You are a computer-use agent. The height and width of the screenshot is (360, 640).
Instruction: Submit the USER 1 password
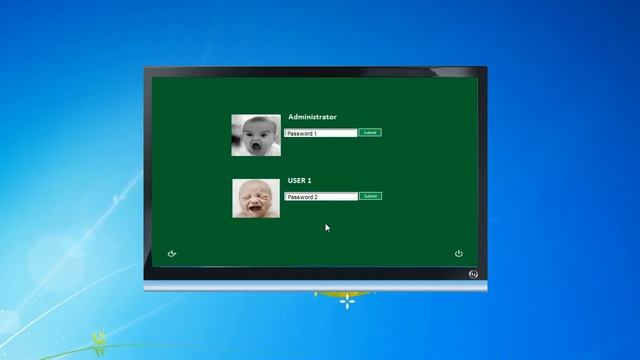tap(370, 196)
